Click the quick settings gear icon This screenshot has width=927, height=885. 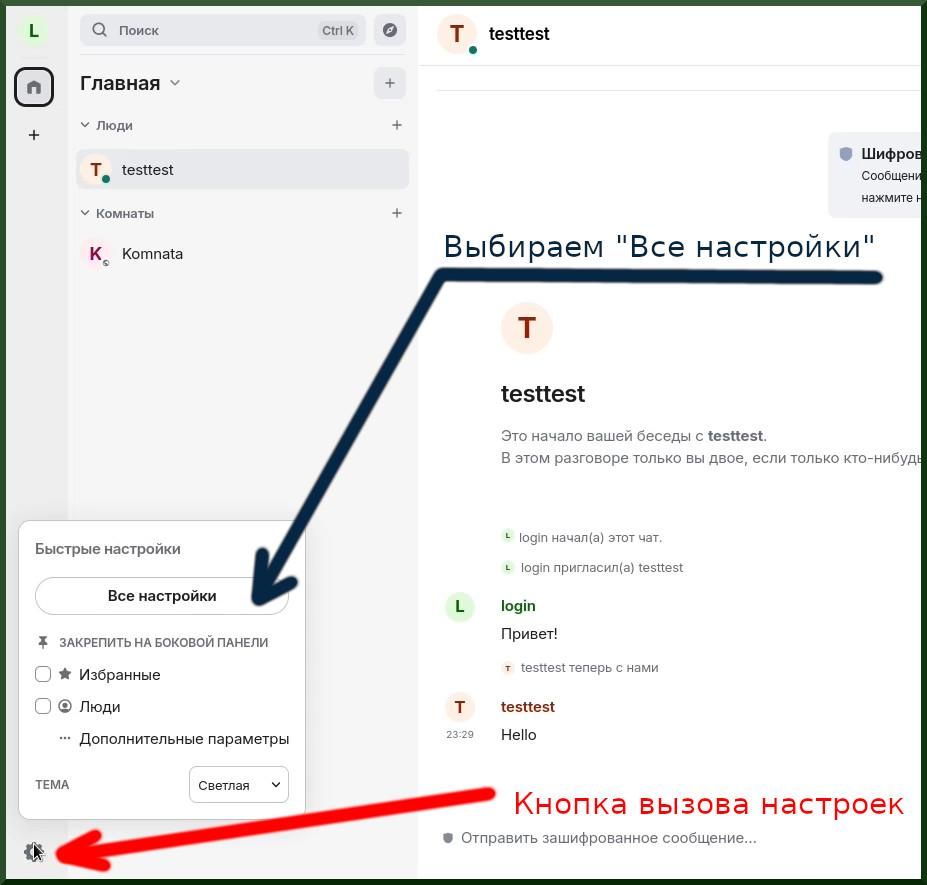[33, 852]
